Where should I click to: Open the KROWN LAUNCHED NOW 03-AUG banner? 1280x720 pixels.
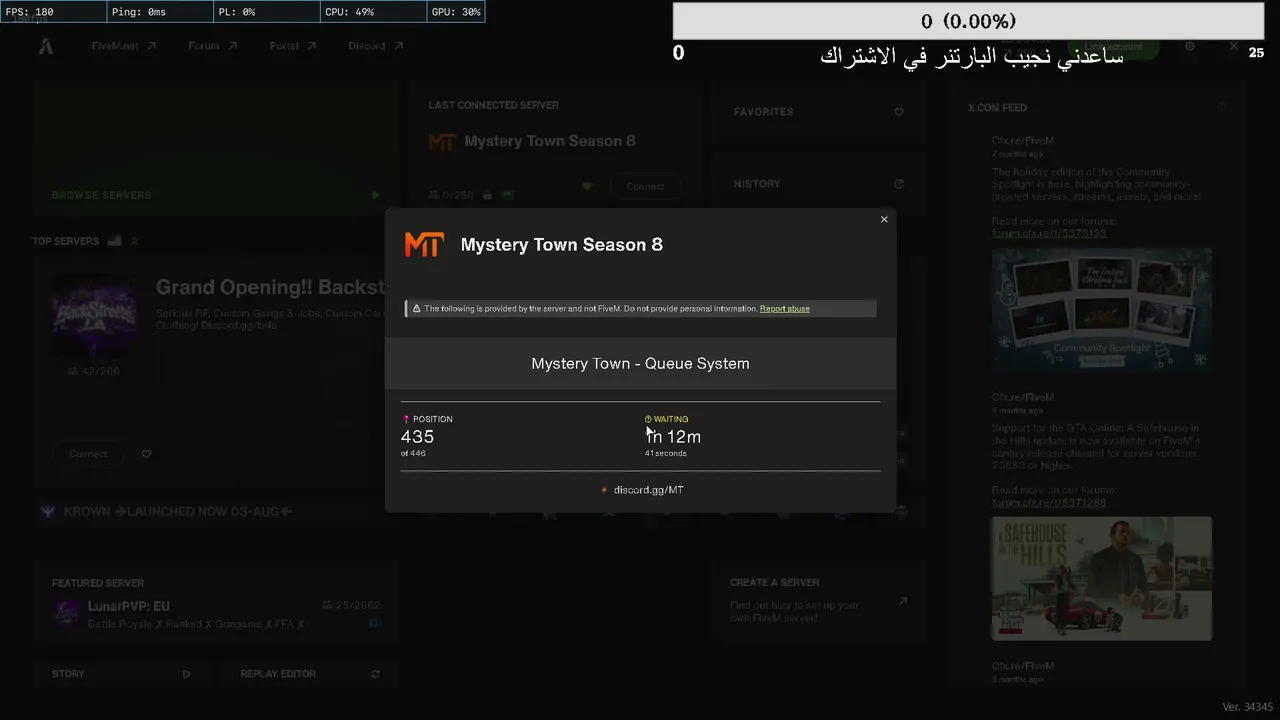pos(216,512)
